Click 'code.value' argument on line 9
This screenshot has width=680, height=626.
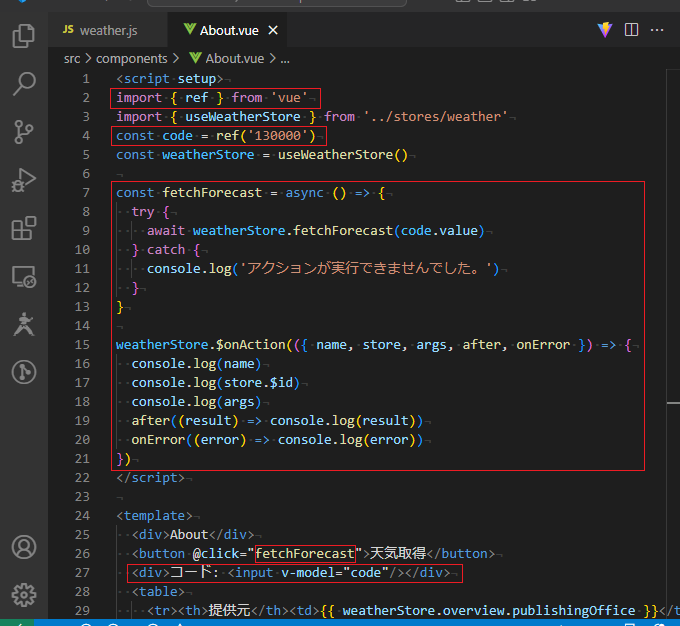coord(439,230)
